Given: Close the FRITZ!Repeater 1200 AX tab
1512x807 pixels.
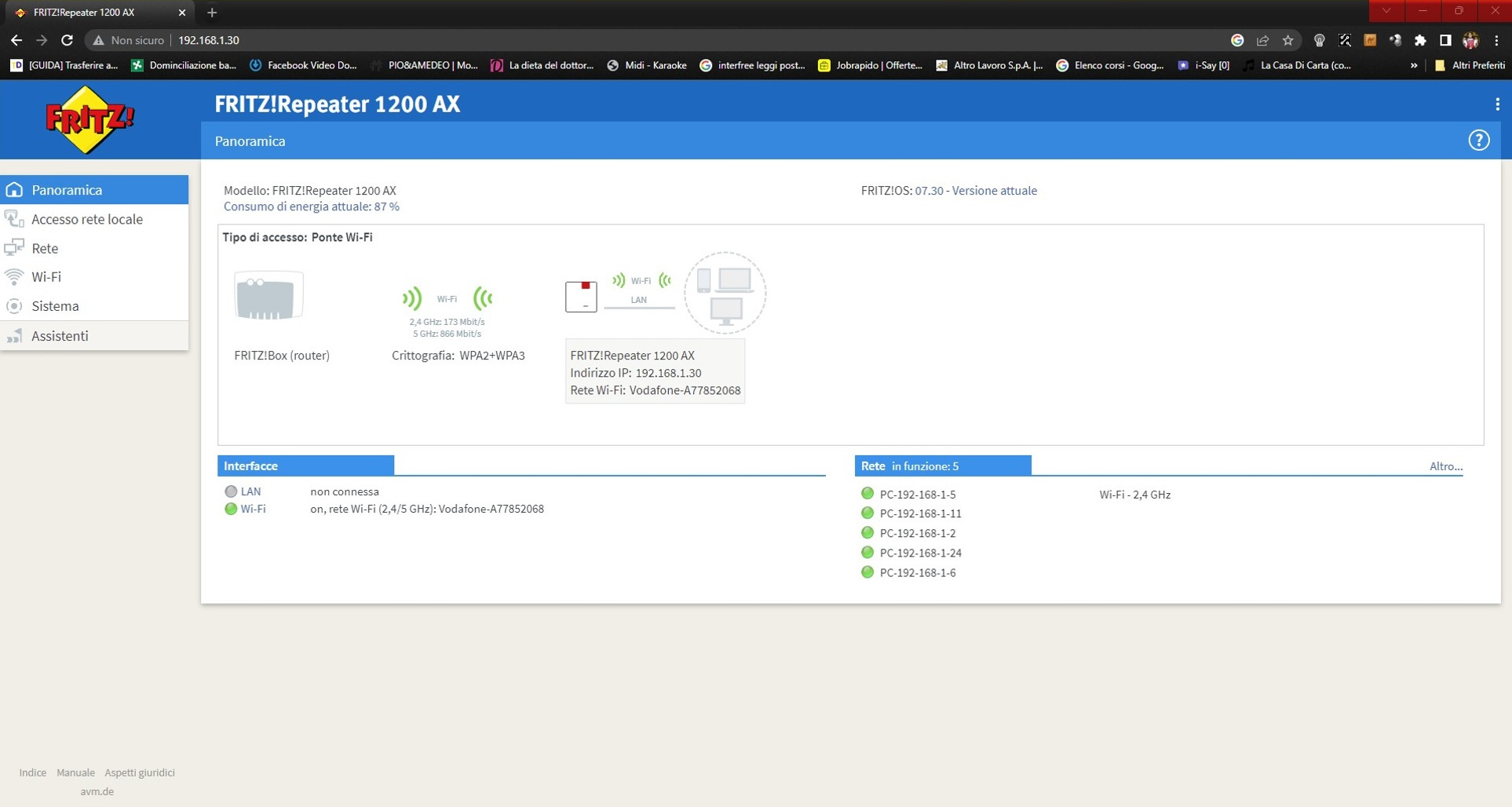Looking at the screenshot, I should pos(182,13).
